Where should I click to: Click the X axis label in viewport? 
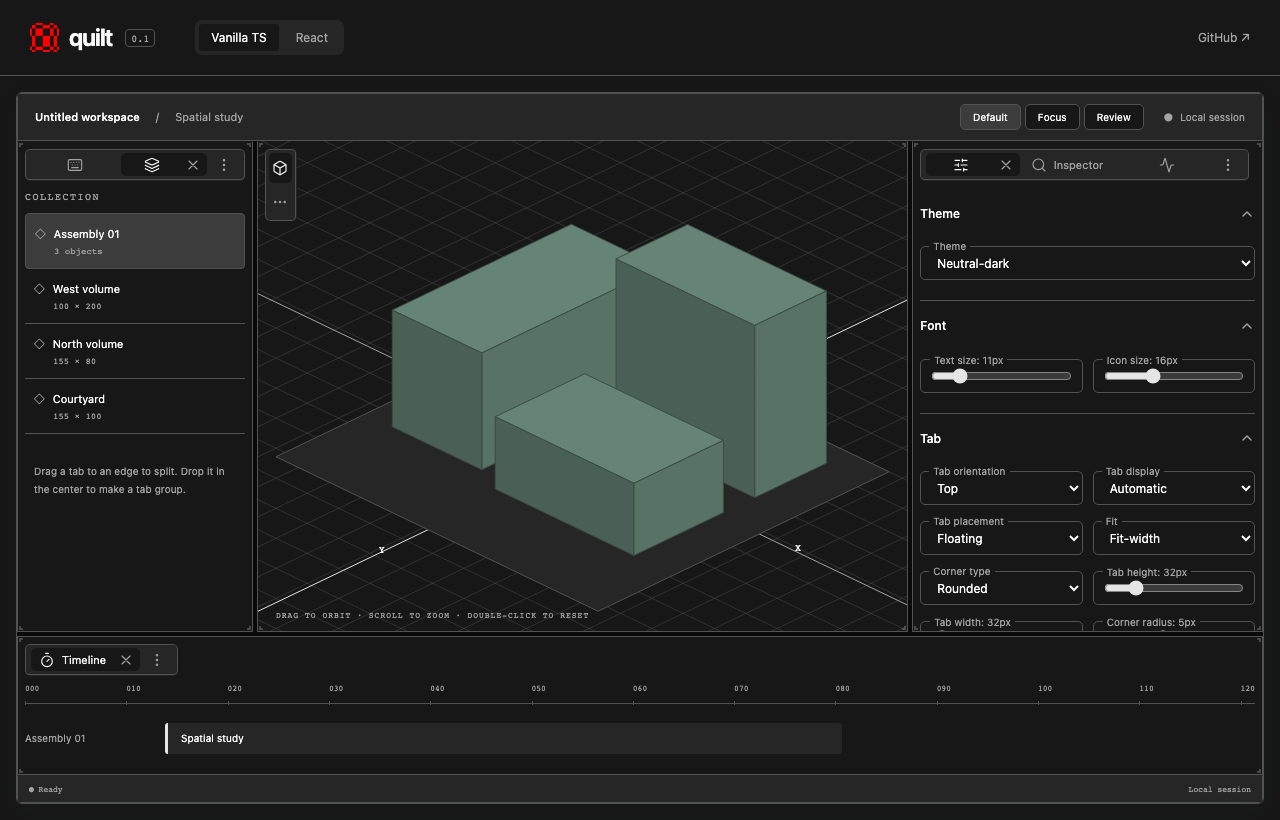tap(797, 548)
